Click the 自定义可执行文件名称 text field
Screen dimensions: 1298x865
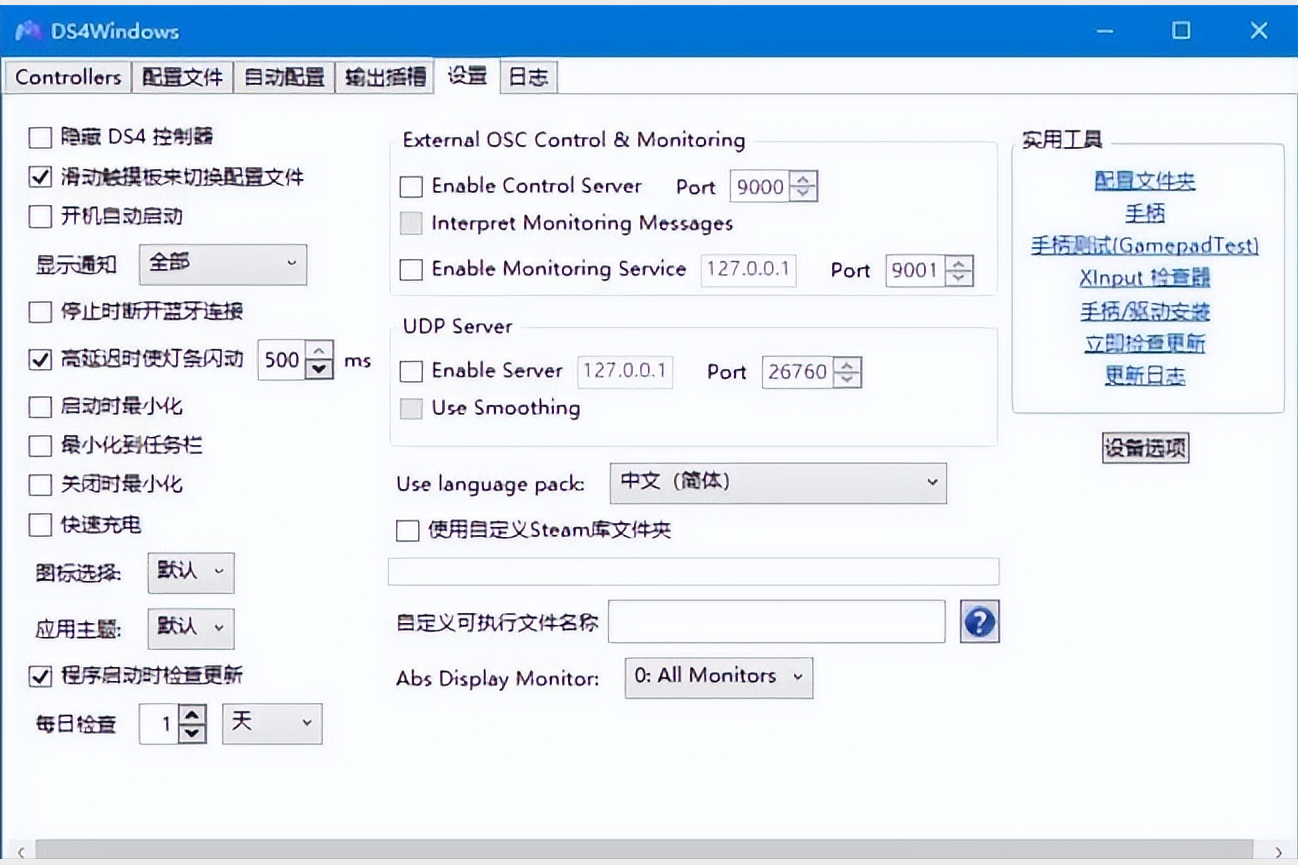(776, 622)
